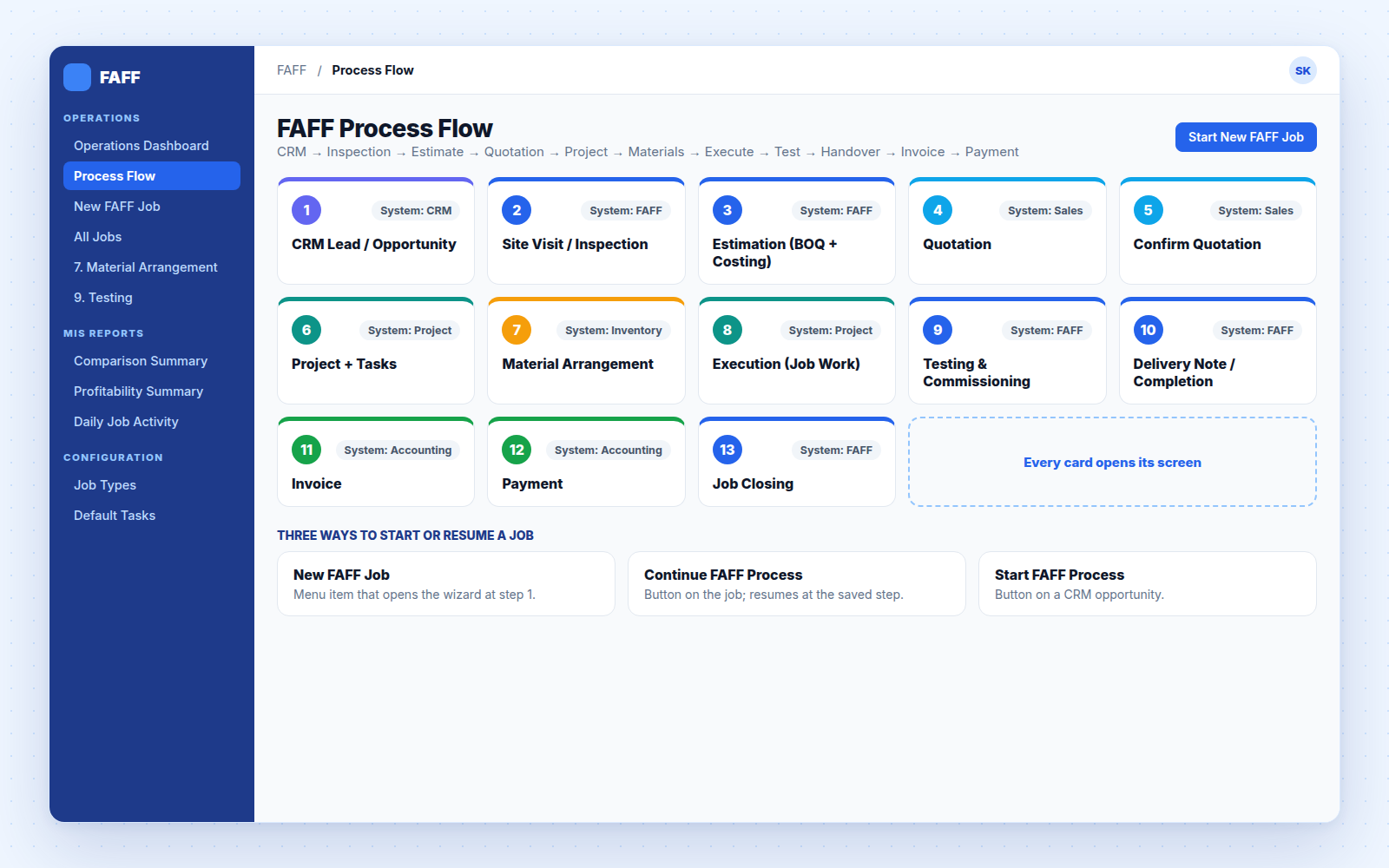Image resolution: width=1389 pixels, height=868 pixels.
Task: Click the Continue FAFF Process card
Action: (797, 584)
